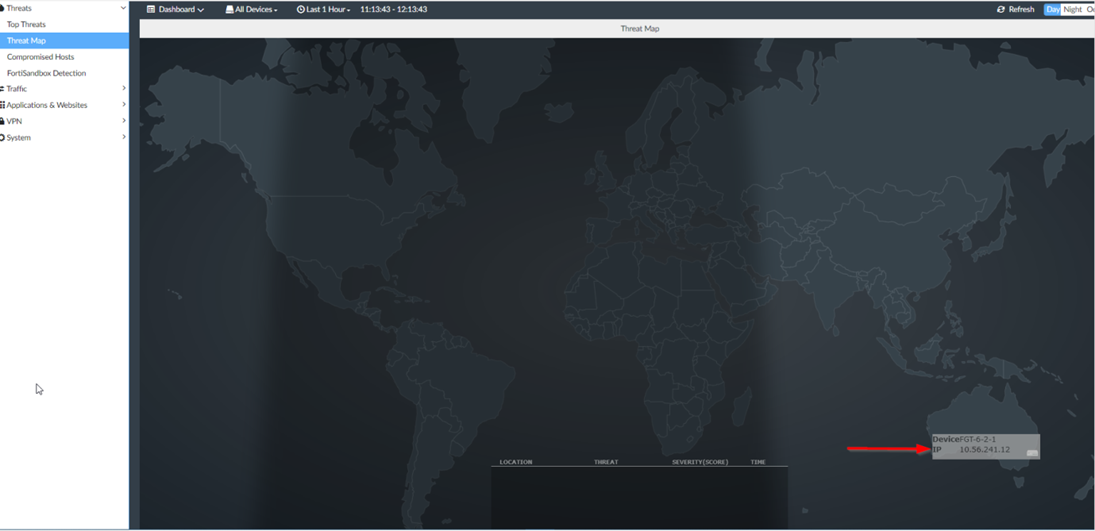Click the System gear icon

(x=2, y=137)
